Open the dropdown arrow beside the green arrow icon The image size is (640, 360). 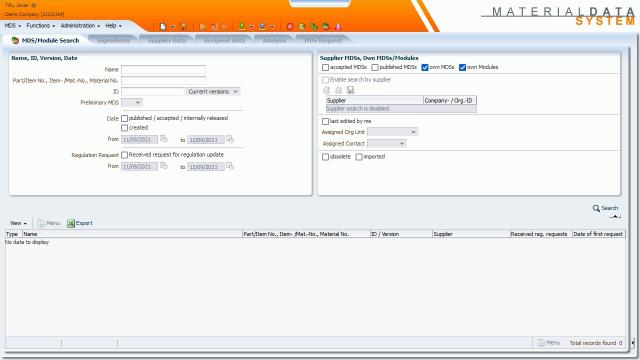tap(251, 27)
